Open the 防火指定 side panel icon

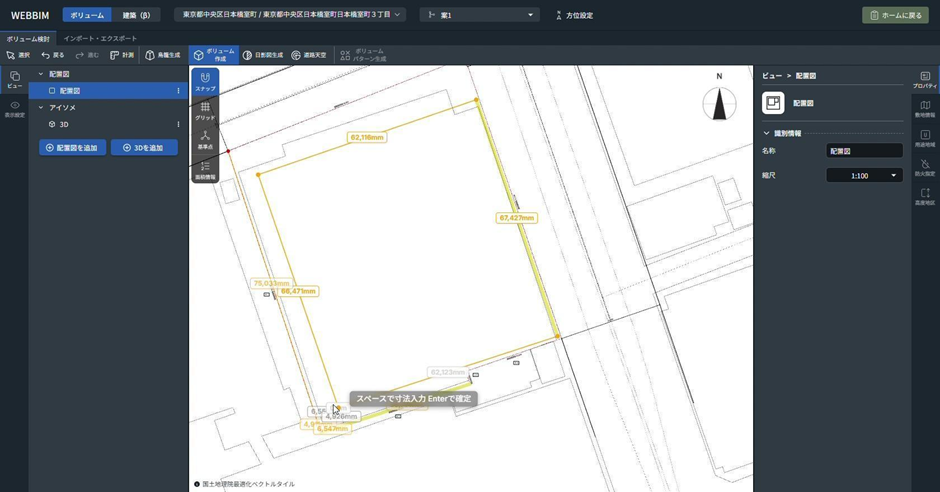(925, 167)
